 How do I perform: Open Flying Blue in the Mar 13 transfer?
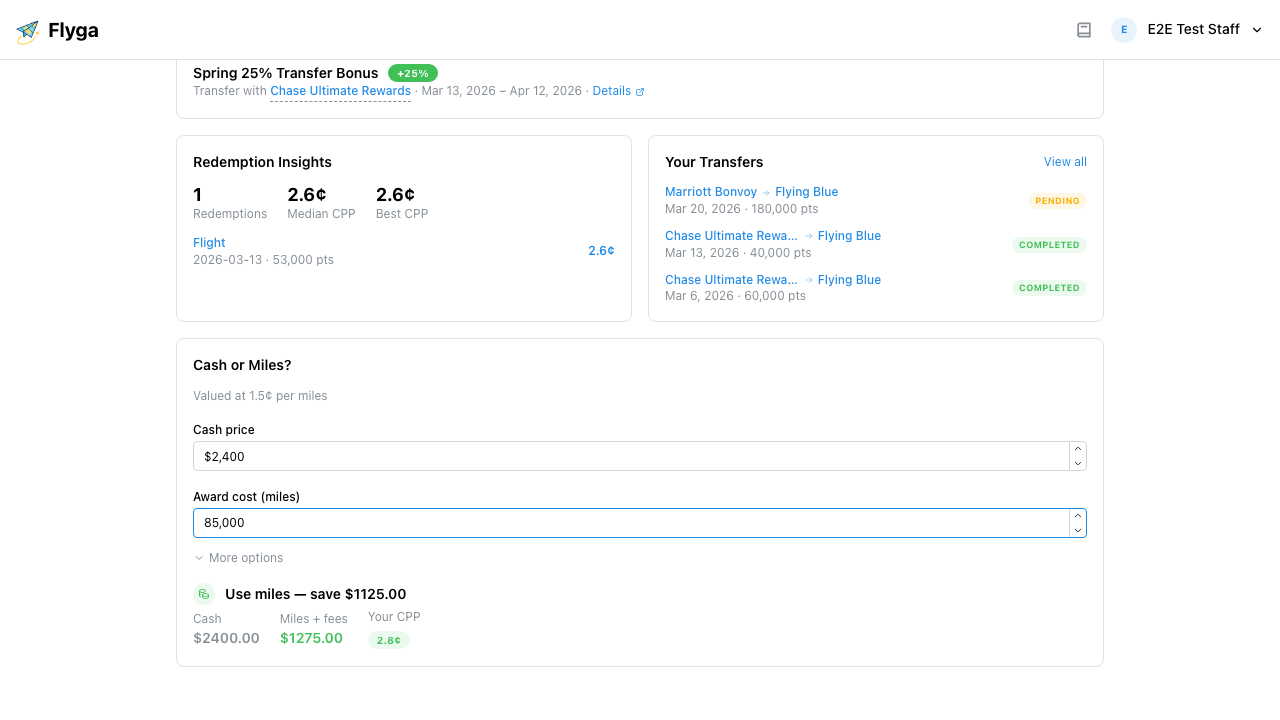click(849, 236)
